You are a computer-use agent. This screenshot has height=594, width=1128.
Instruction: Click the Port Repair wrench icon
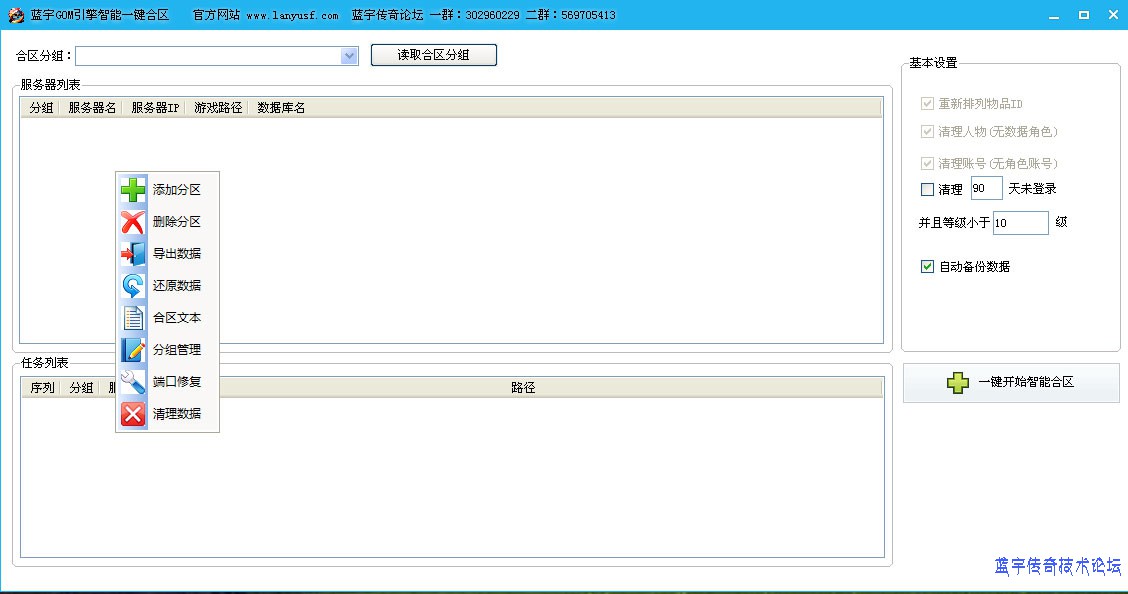pos(133,382)
